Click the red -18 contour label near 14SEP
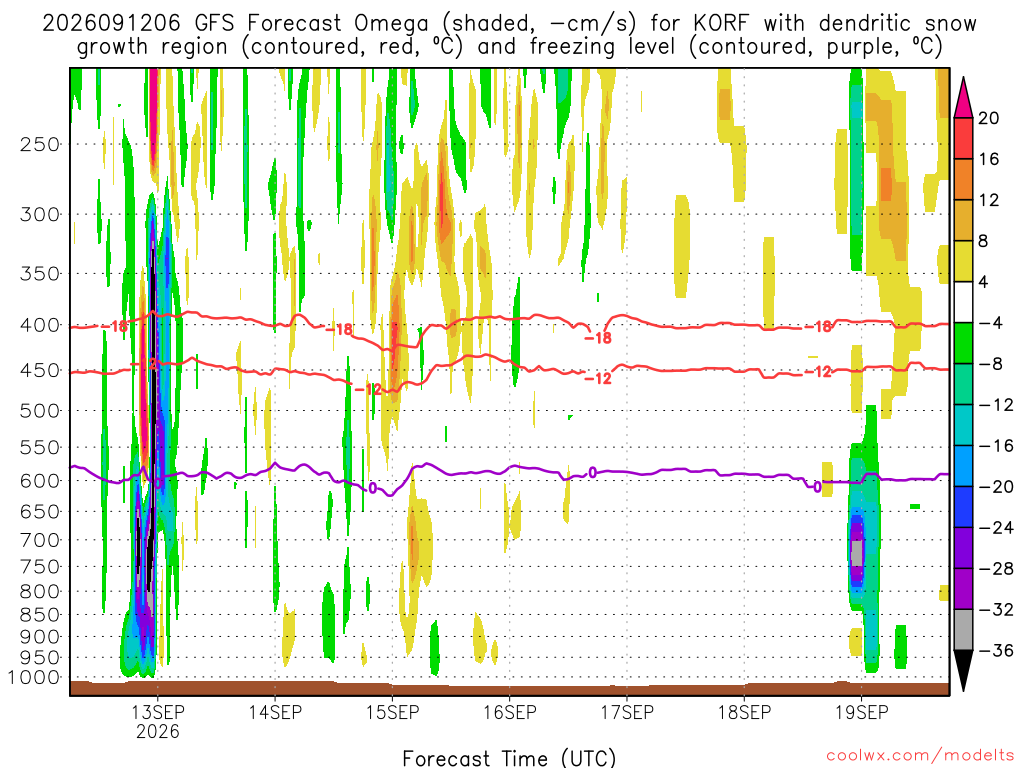Image resolution: width=1024 pixels, height=768 pixels. [338, 329]
